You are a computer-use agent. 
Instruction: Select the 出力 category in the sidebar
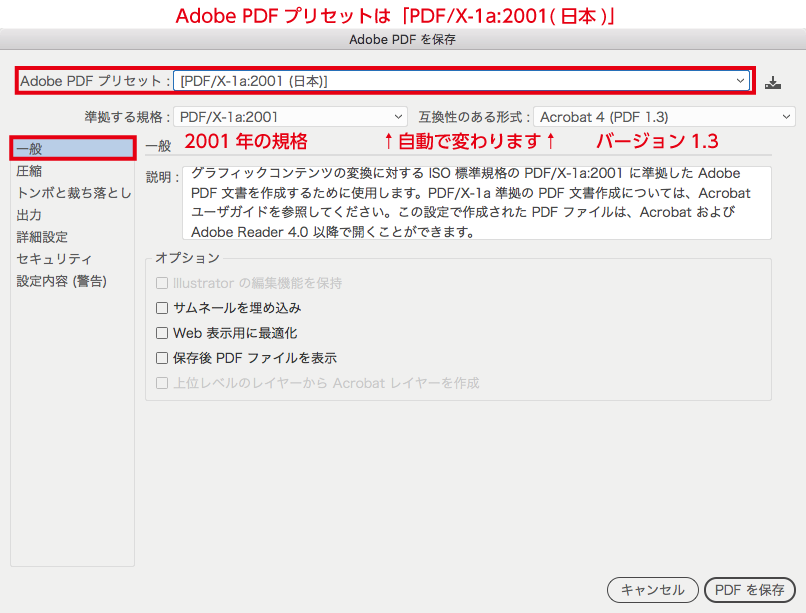pos(29,215)
